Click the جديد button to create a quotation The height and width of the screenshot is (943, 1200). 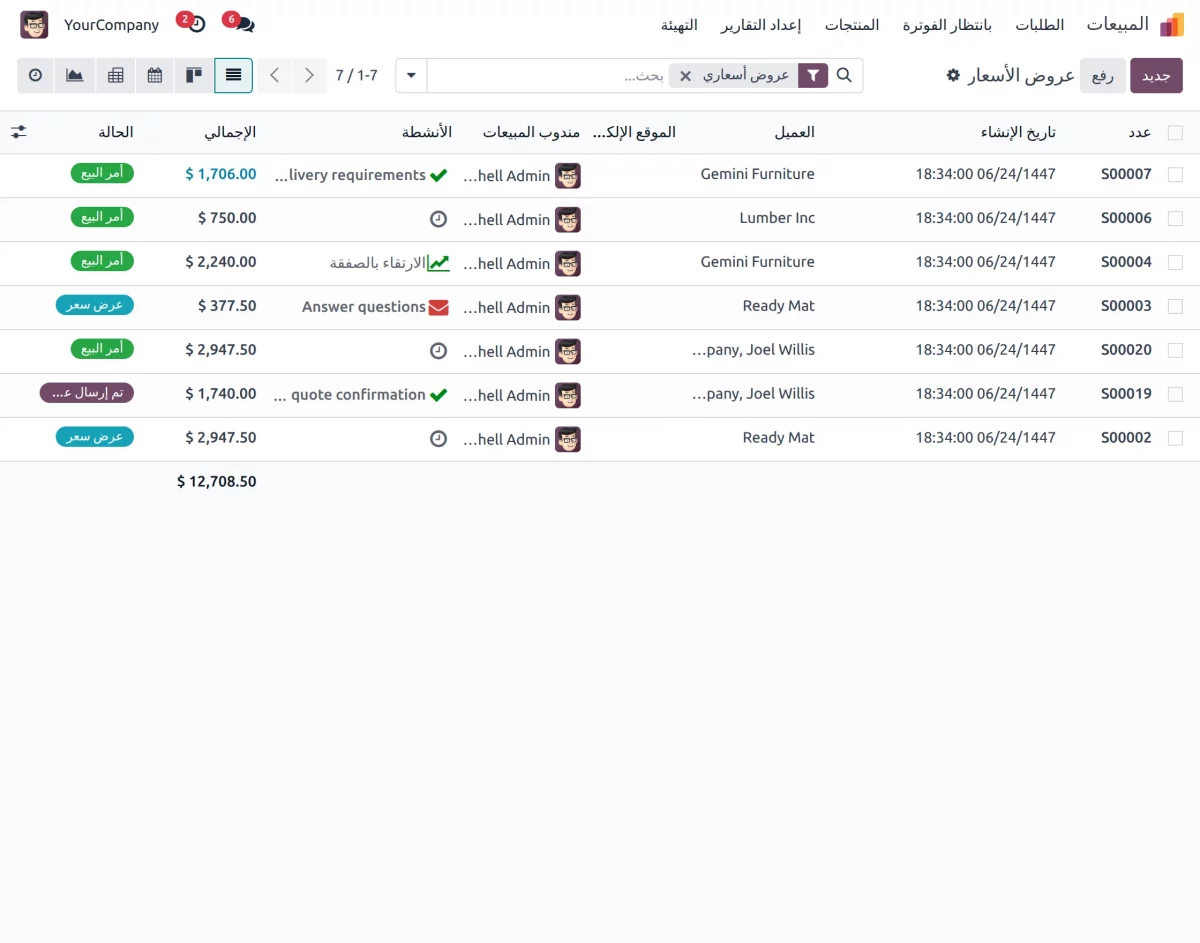coord(1156,75)
